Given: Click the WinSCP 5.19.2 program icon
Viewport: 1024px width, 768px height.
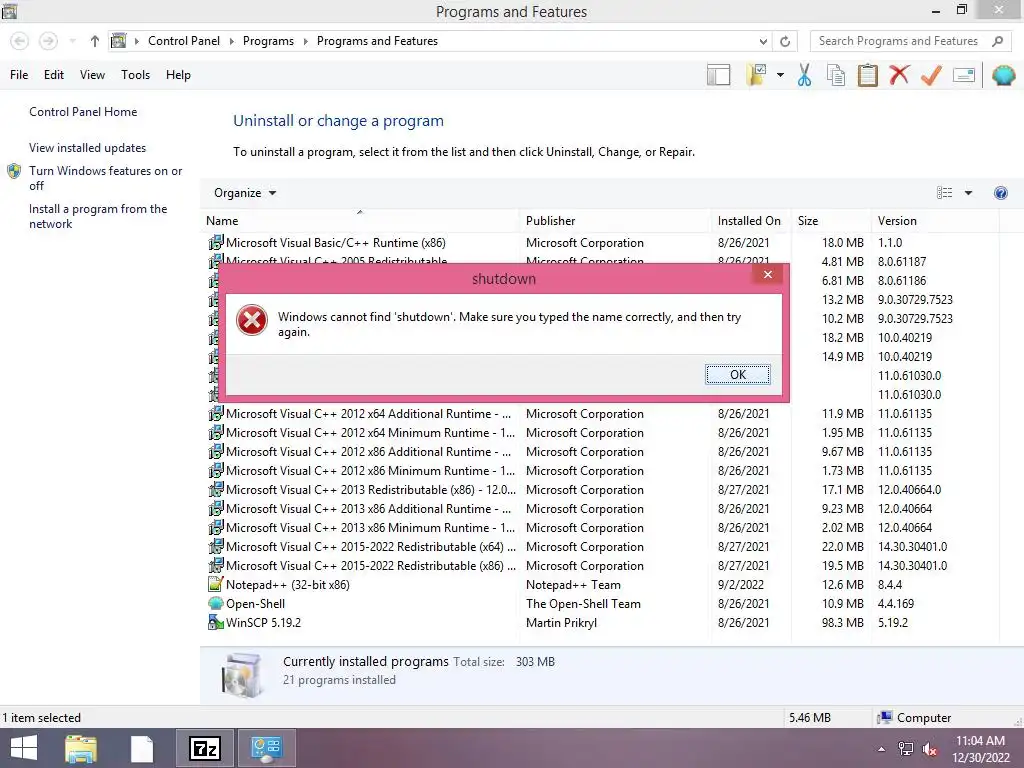Looking at the screenshot, I should 216,622.
